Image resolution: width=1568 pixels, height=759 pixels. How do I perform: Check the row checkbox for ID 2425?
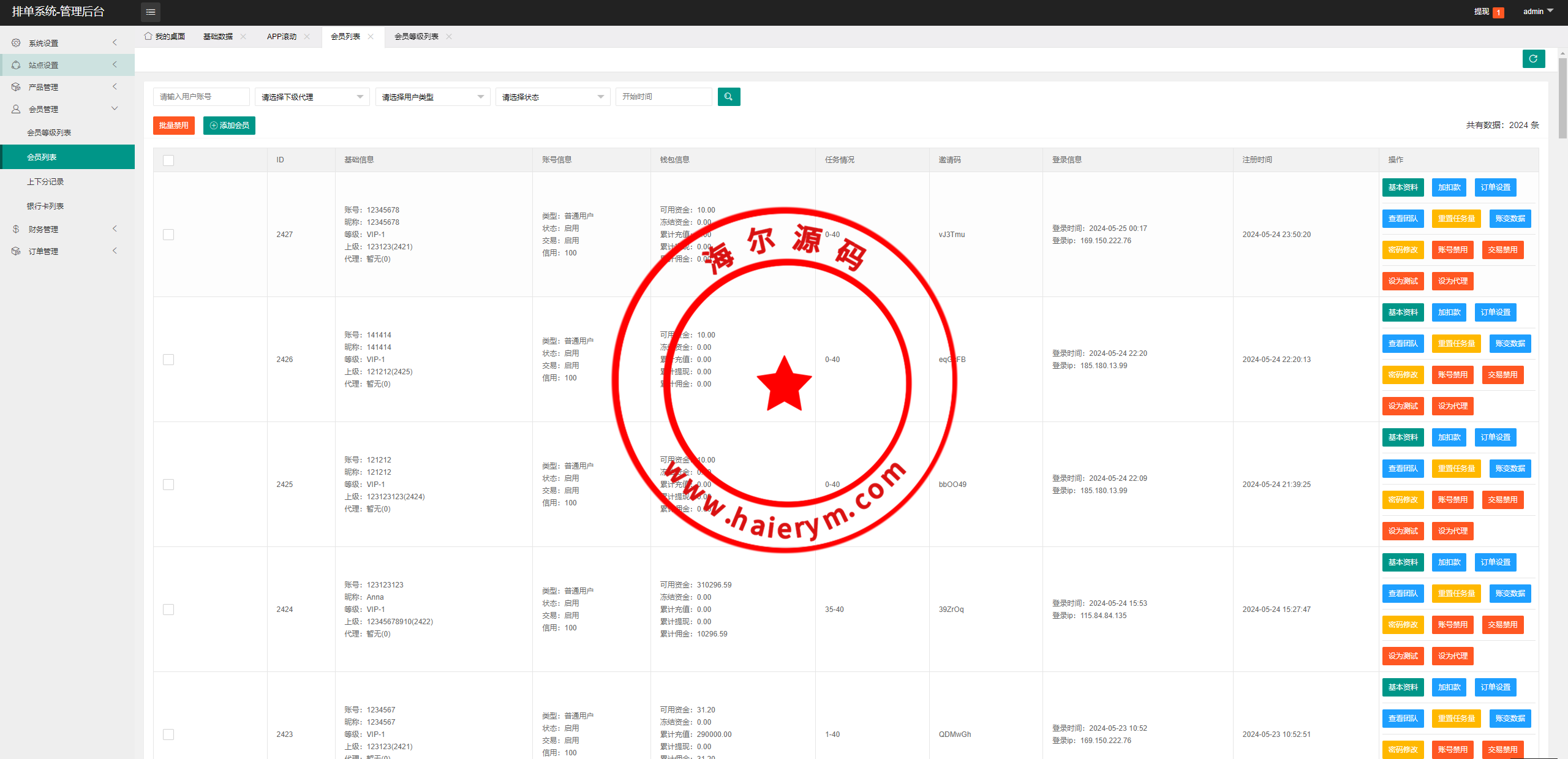coord(168,485)
